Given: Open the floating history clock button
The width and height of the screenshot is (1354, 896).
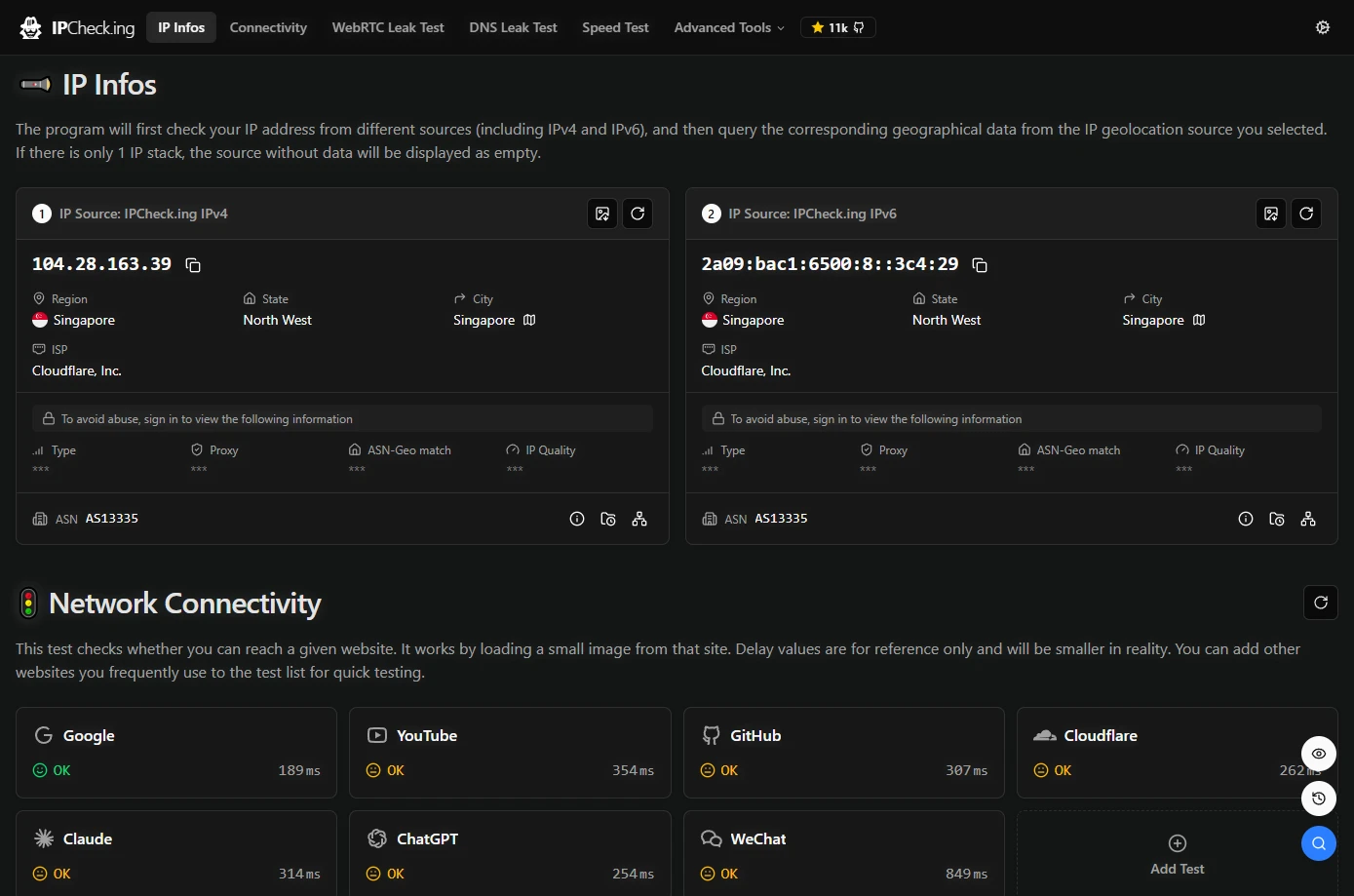Looking at the screenshot, I should (x=1319, y=799).
